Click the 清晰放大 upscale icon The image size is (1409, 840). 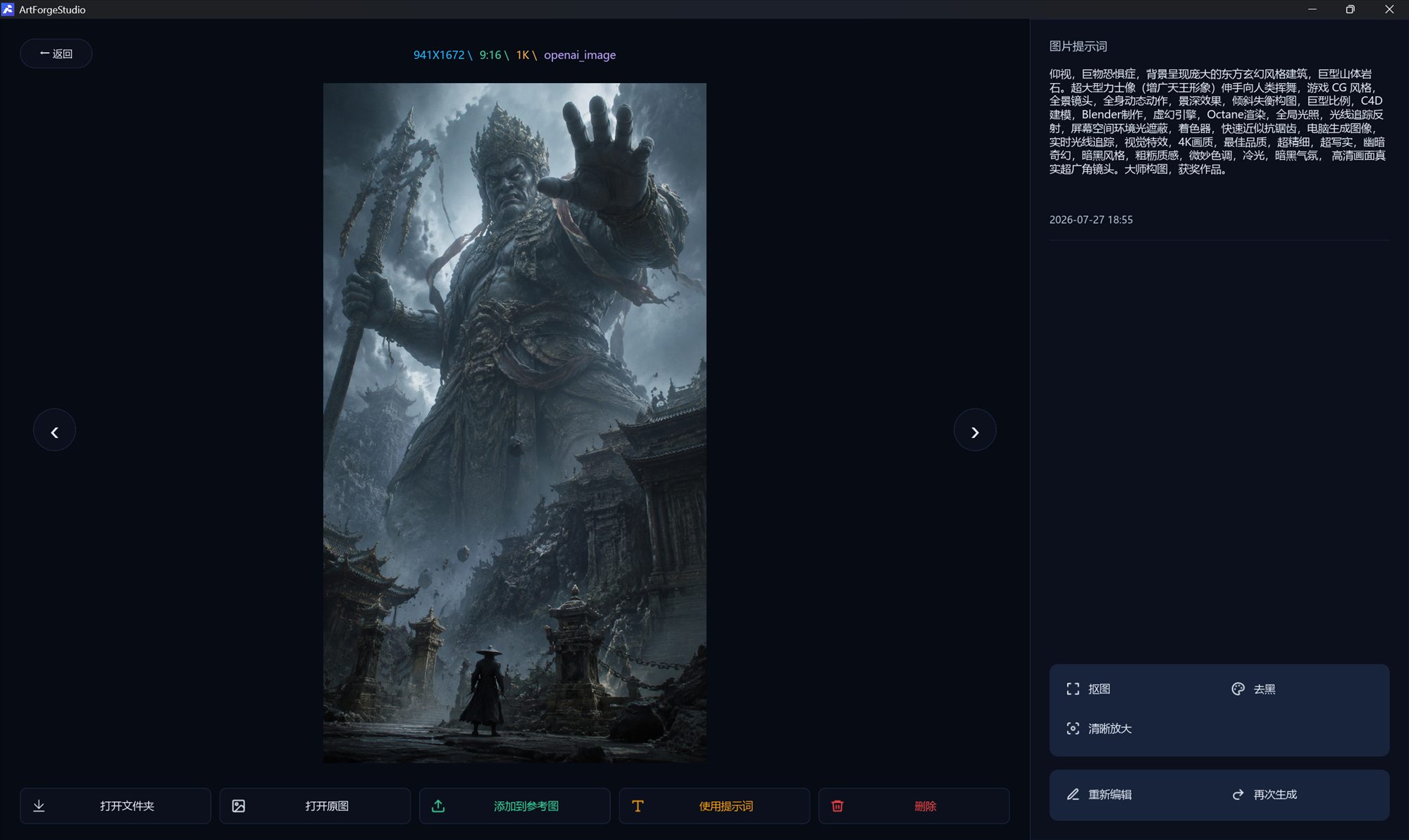(1073, 728)
